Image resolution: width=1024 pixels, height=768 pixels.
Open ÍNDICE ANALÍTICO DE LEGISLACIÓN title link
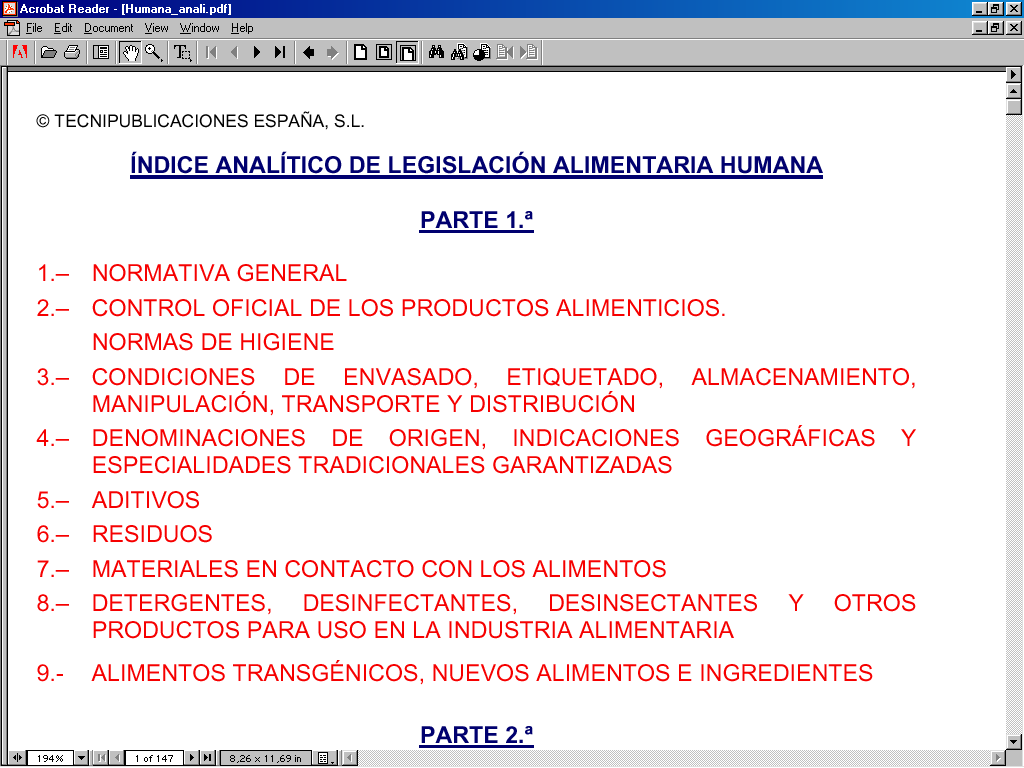476,165
